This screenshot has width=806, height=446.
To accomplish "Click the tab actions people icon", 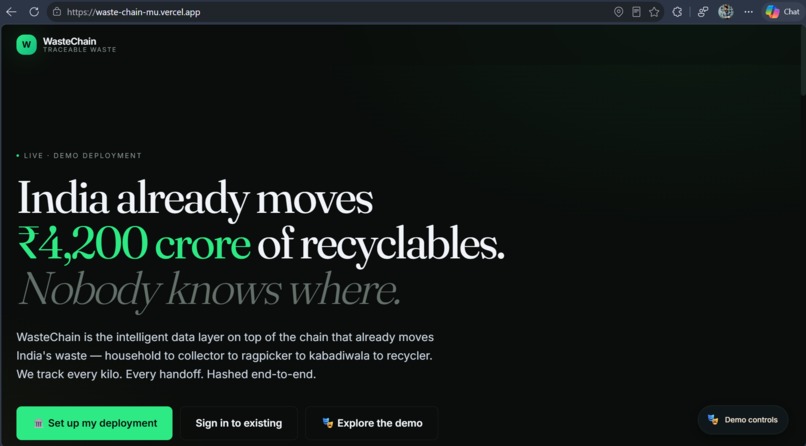I will pos(703,12).
